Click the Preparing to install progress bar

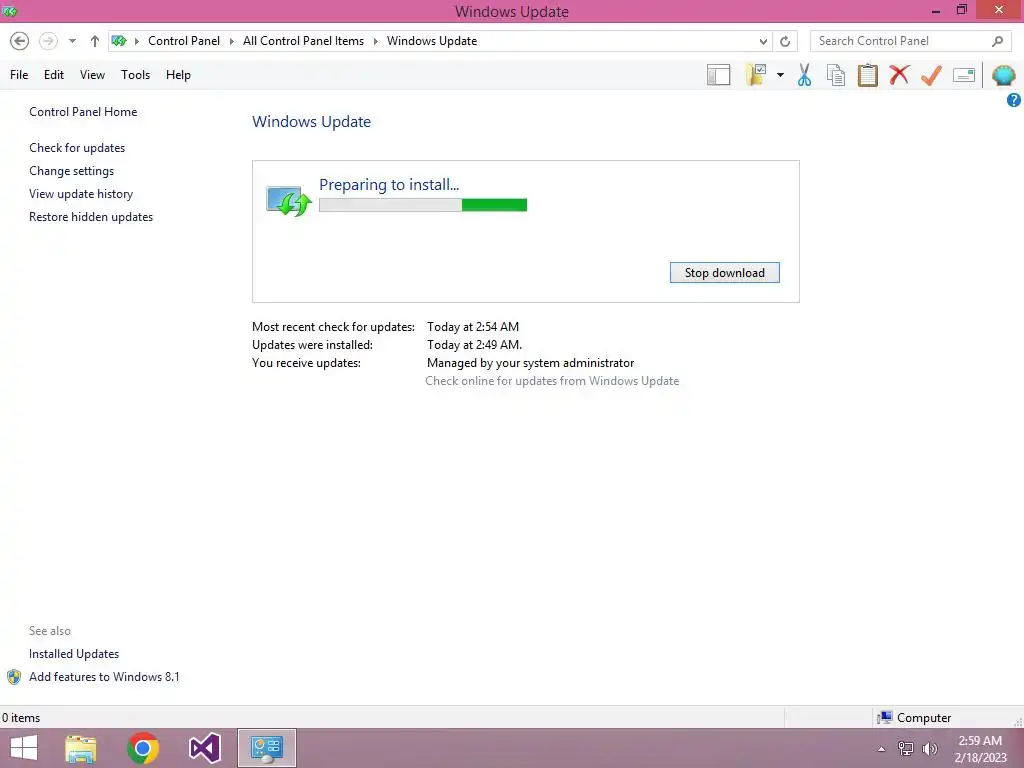tap(423, 205)
